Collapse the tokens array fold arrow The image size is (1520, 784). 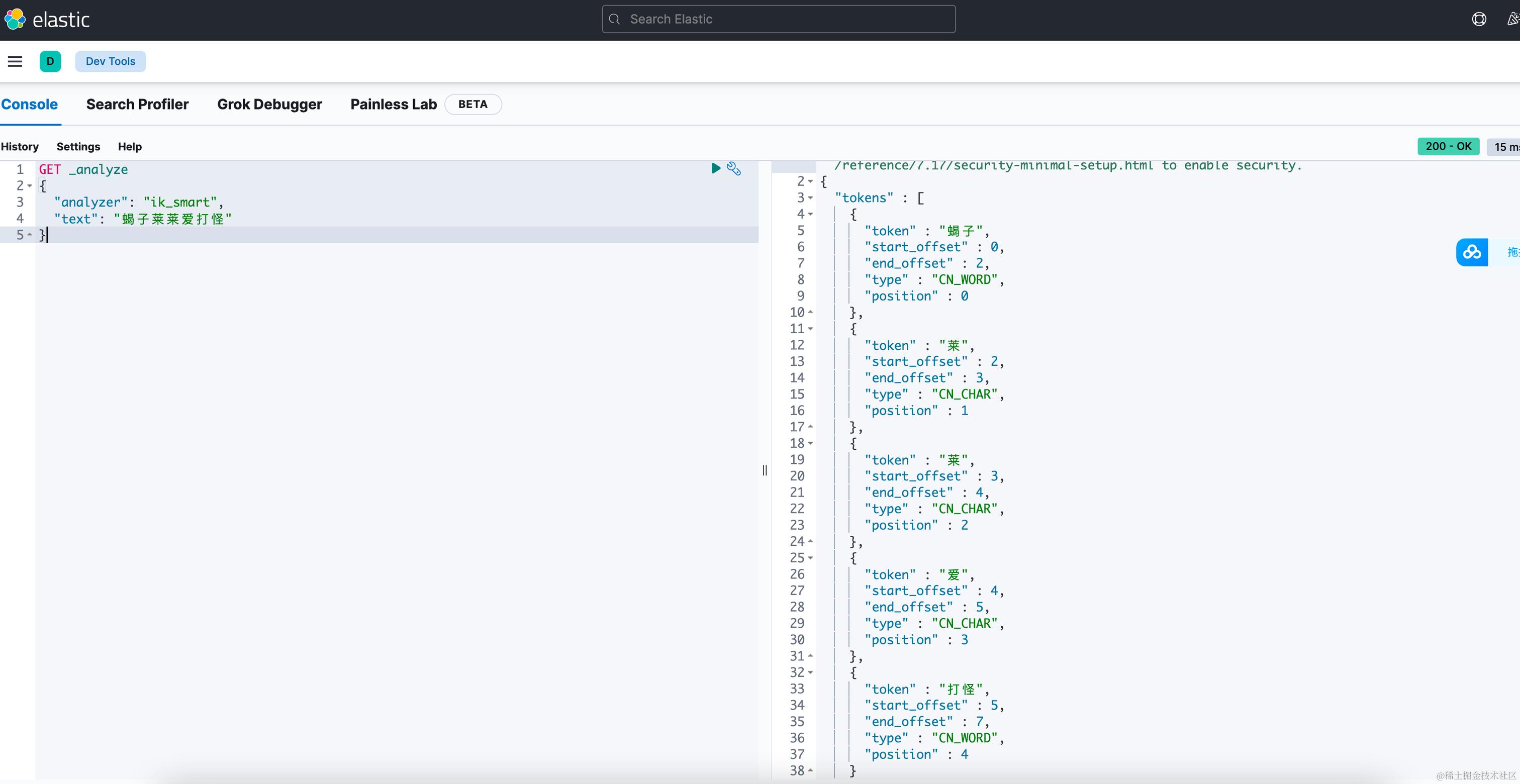[x=810, y=198]
